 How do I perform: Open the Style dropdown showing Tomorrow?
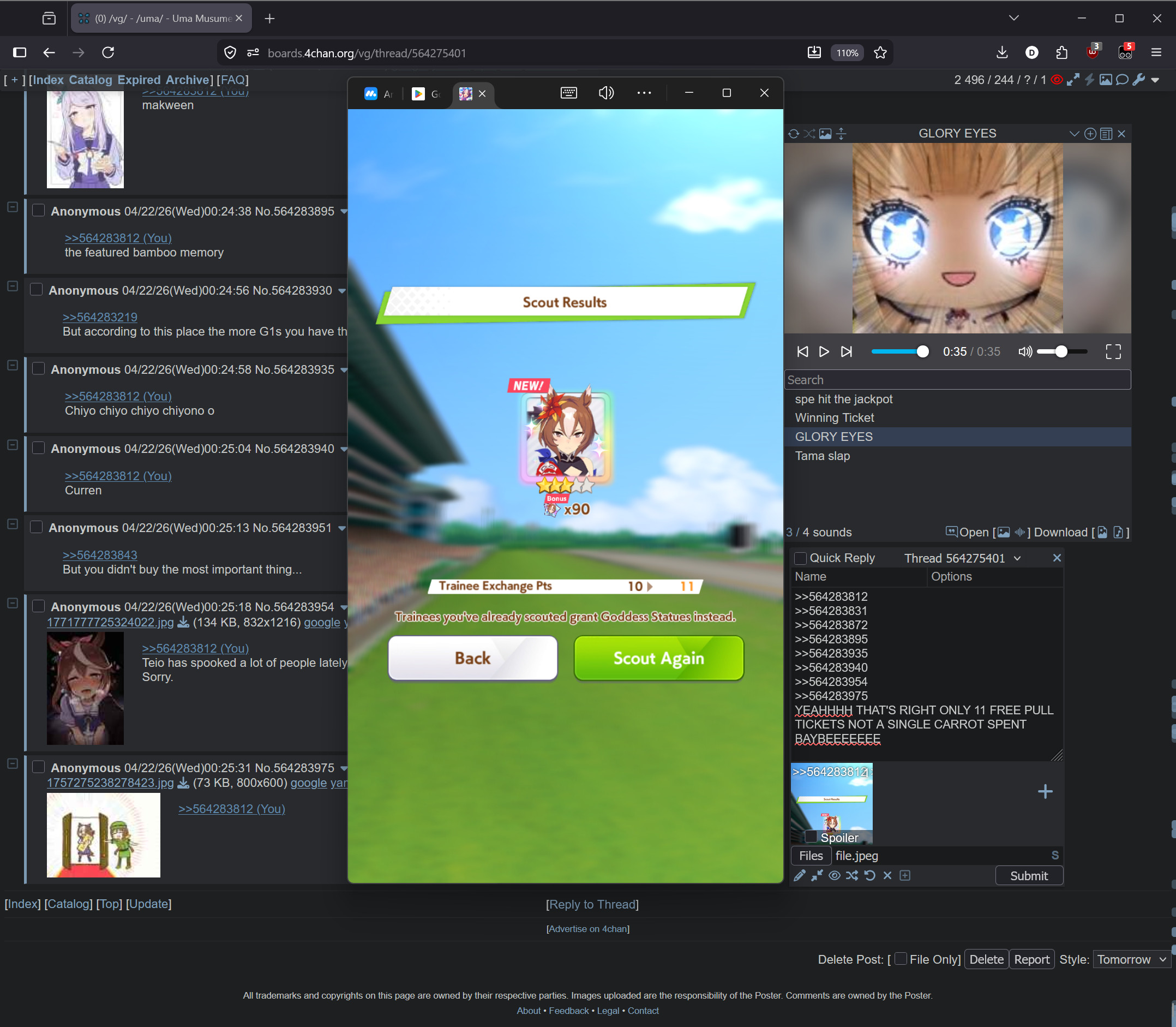pos(1131,959)
